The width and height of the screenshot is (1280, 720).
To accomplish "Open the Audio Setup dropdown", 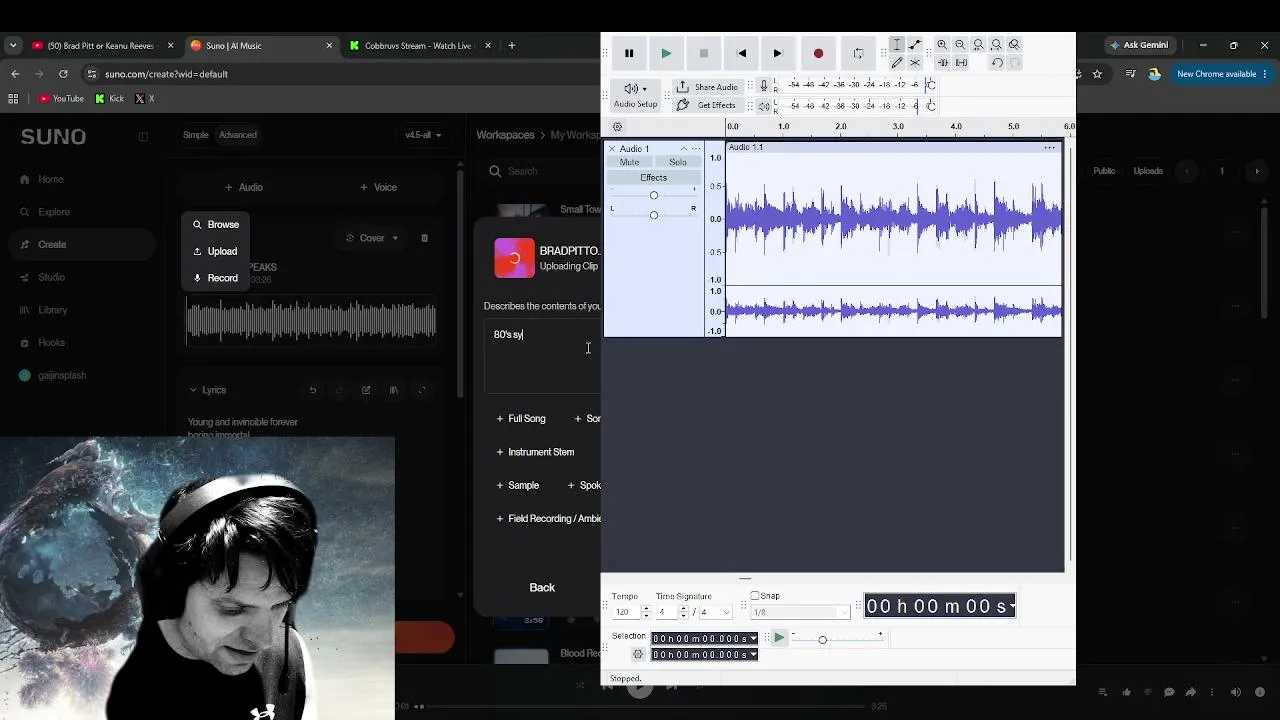I will pyautogui.click(x=635, y=95).
